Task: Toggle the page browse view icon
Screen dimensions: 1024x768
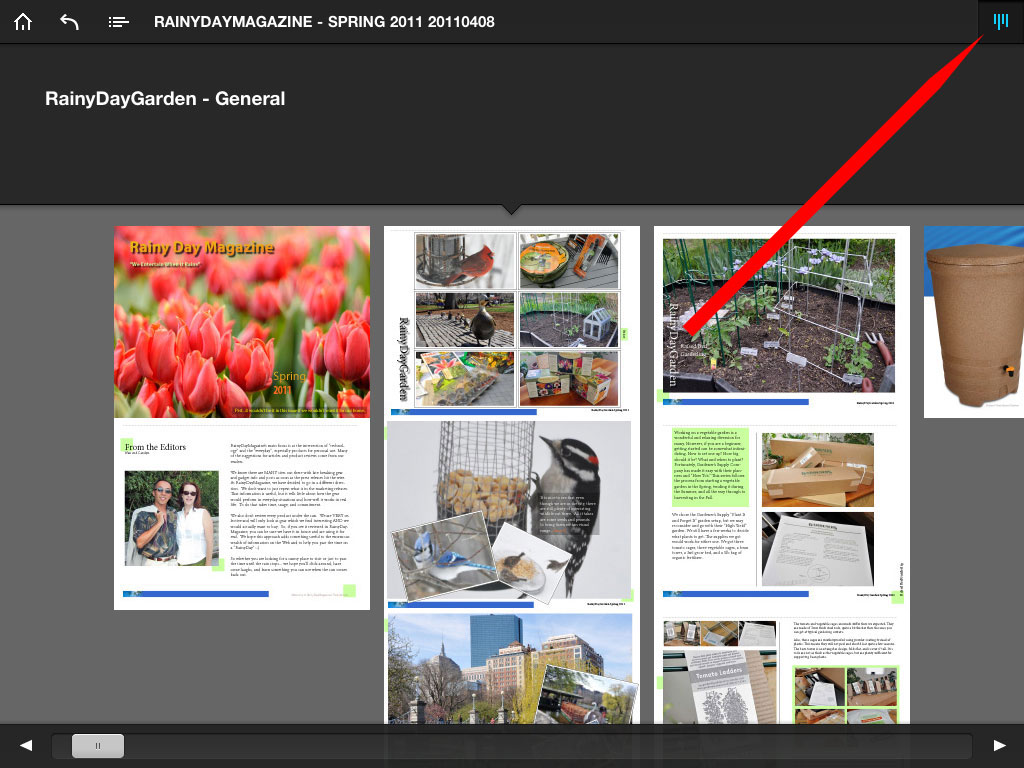Action: [1000, 22]
